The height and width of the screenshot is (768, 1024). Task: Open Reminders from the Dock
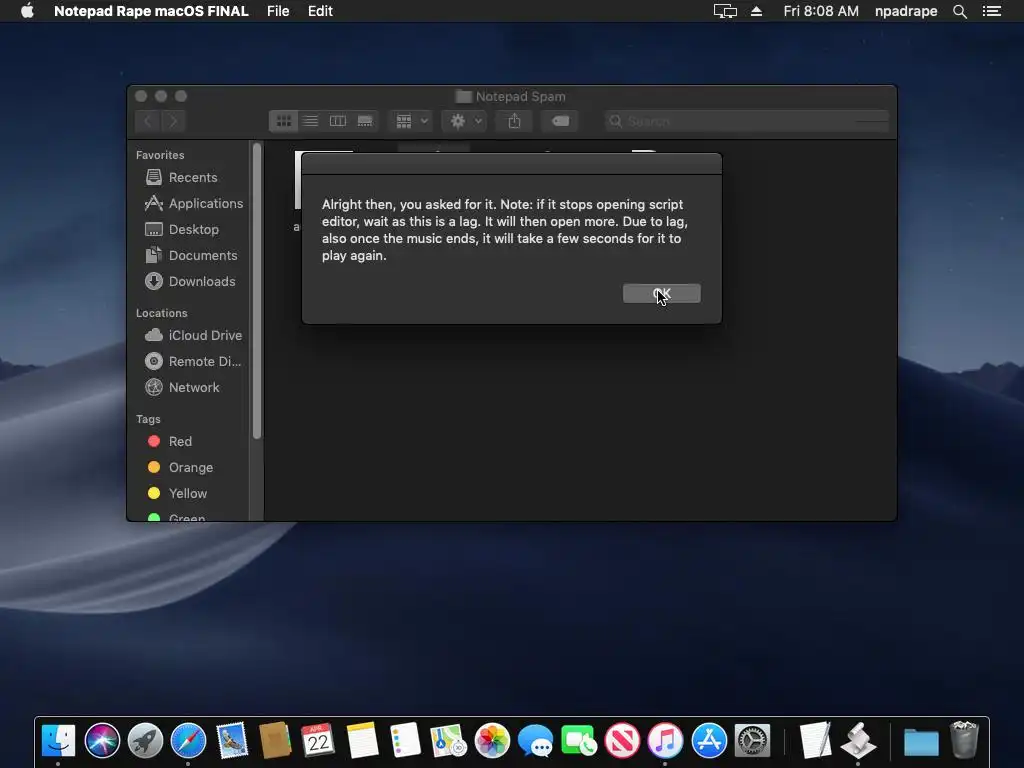tap(405, 741)
